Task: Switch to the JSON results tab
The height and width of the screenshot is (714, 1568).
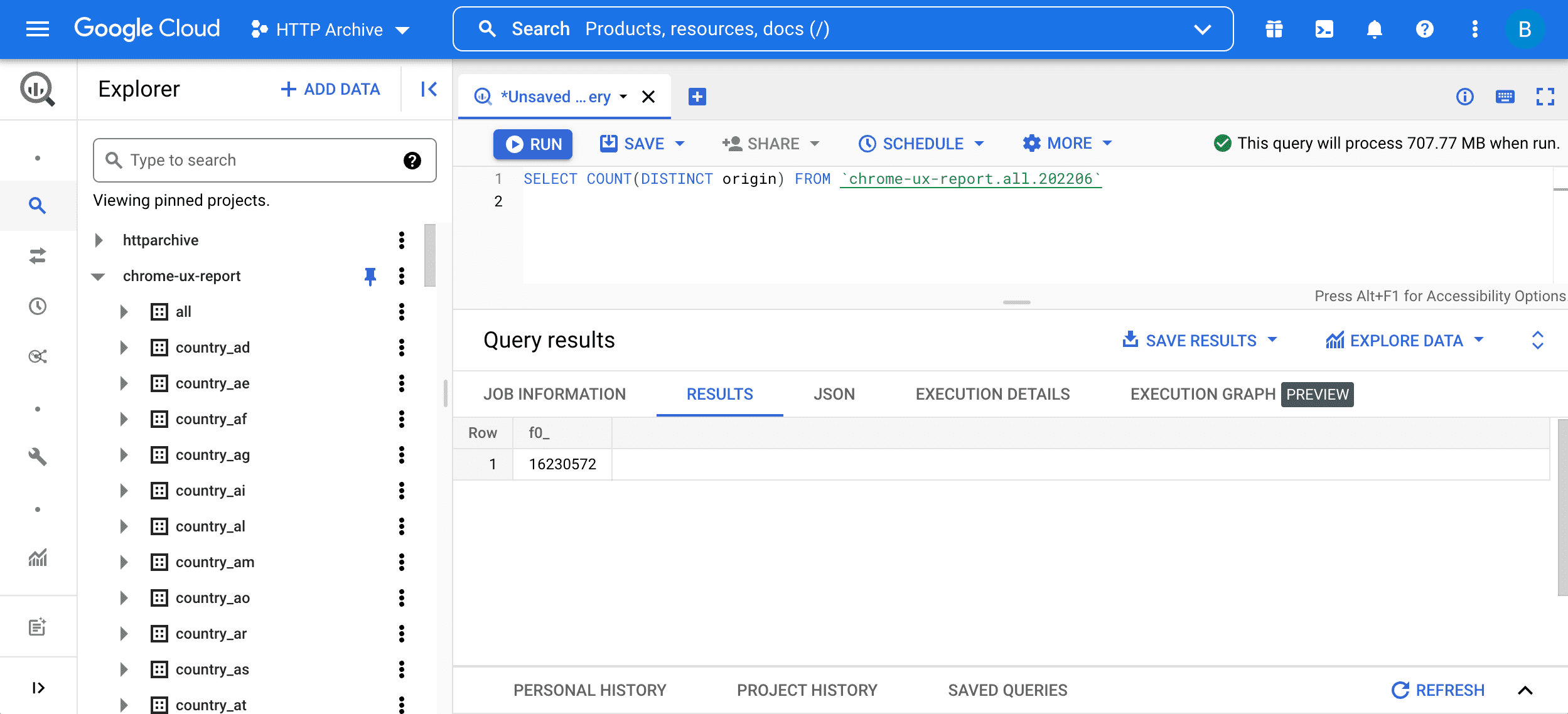Action: pyautogui.click(x=833, y=393)
